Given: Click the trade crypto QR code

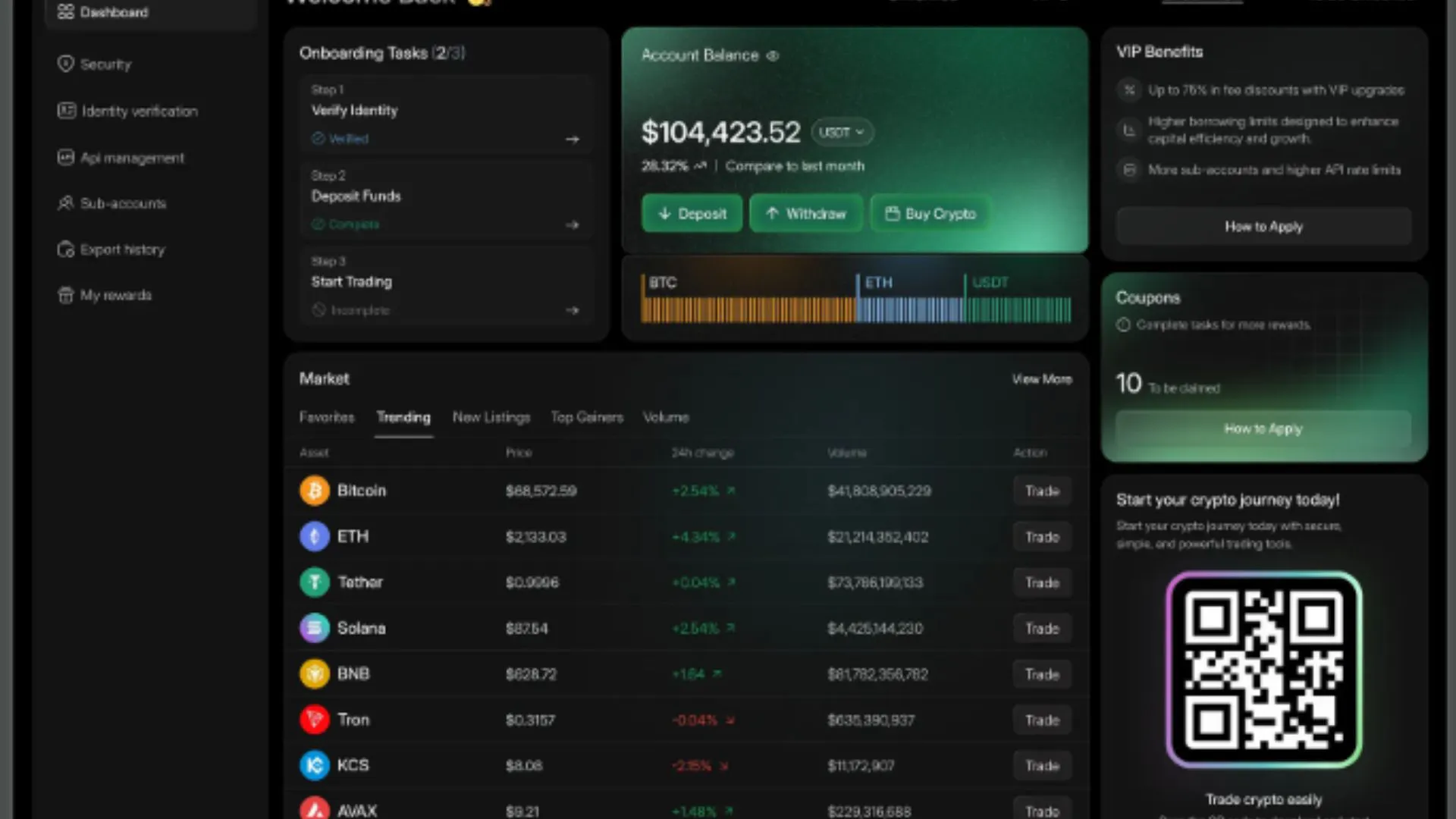Looking at the screenshot, I should [x=1263, y=670].
